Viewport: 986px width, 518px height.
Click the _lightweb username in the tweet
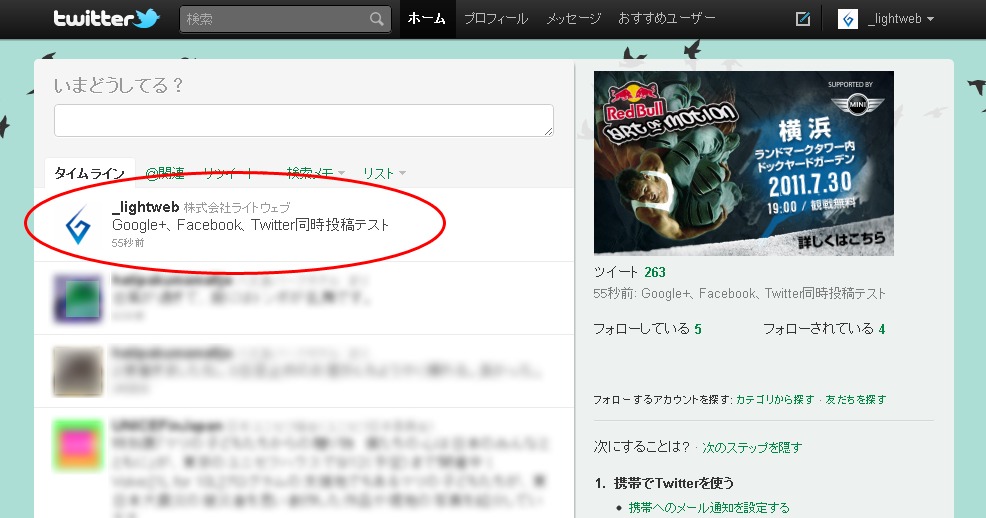[x=145, y=207]
